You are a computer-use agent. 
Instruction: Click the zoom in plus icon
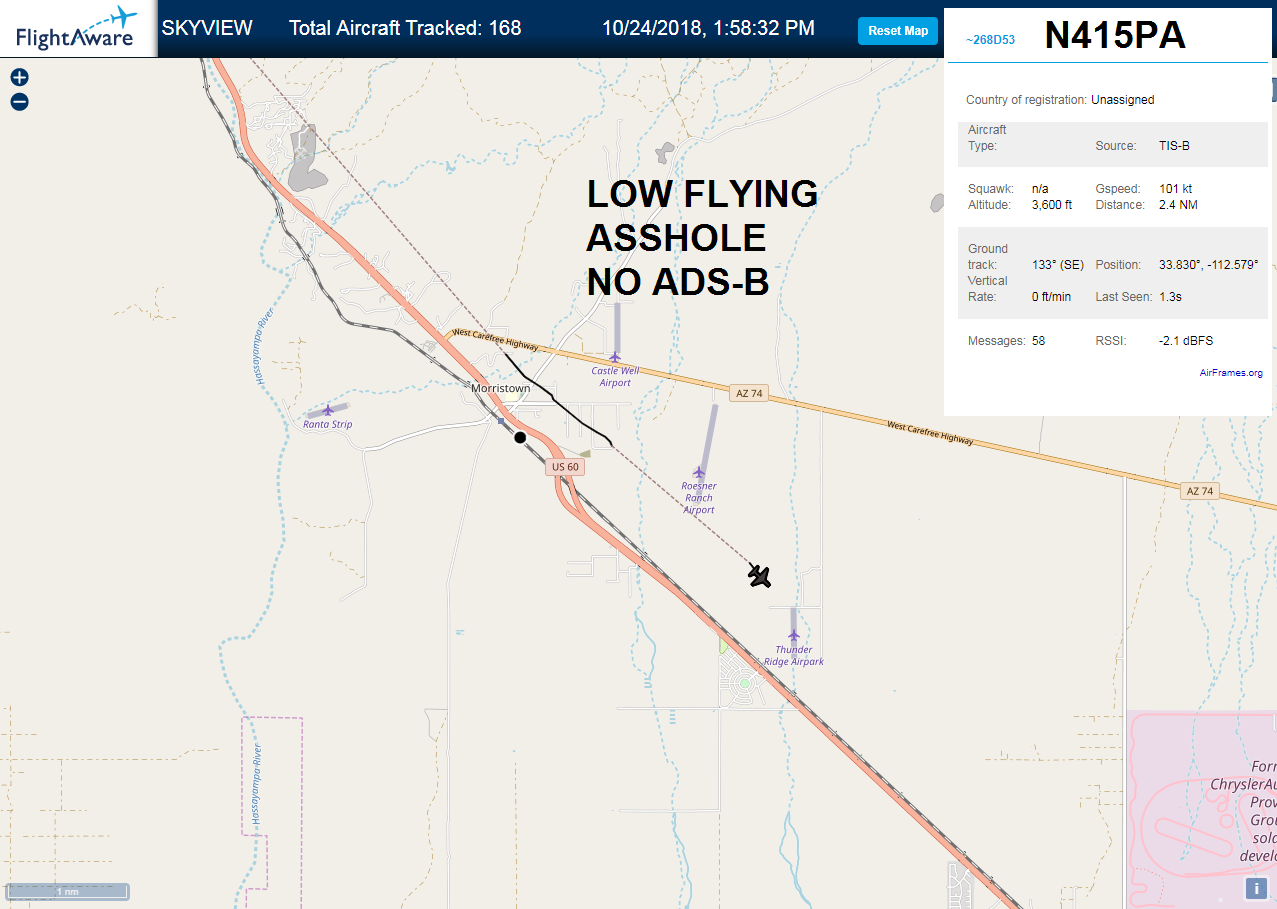coord(19,77)
